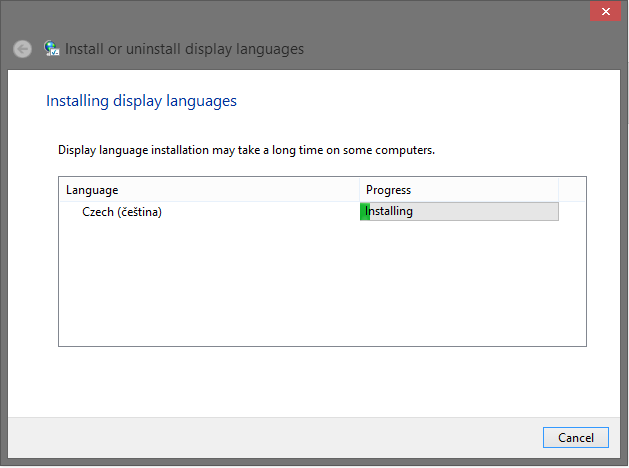Click the divider after the Progress header
This screenshot has height=468, width=629.
point(558,190)
